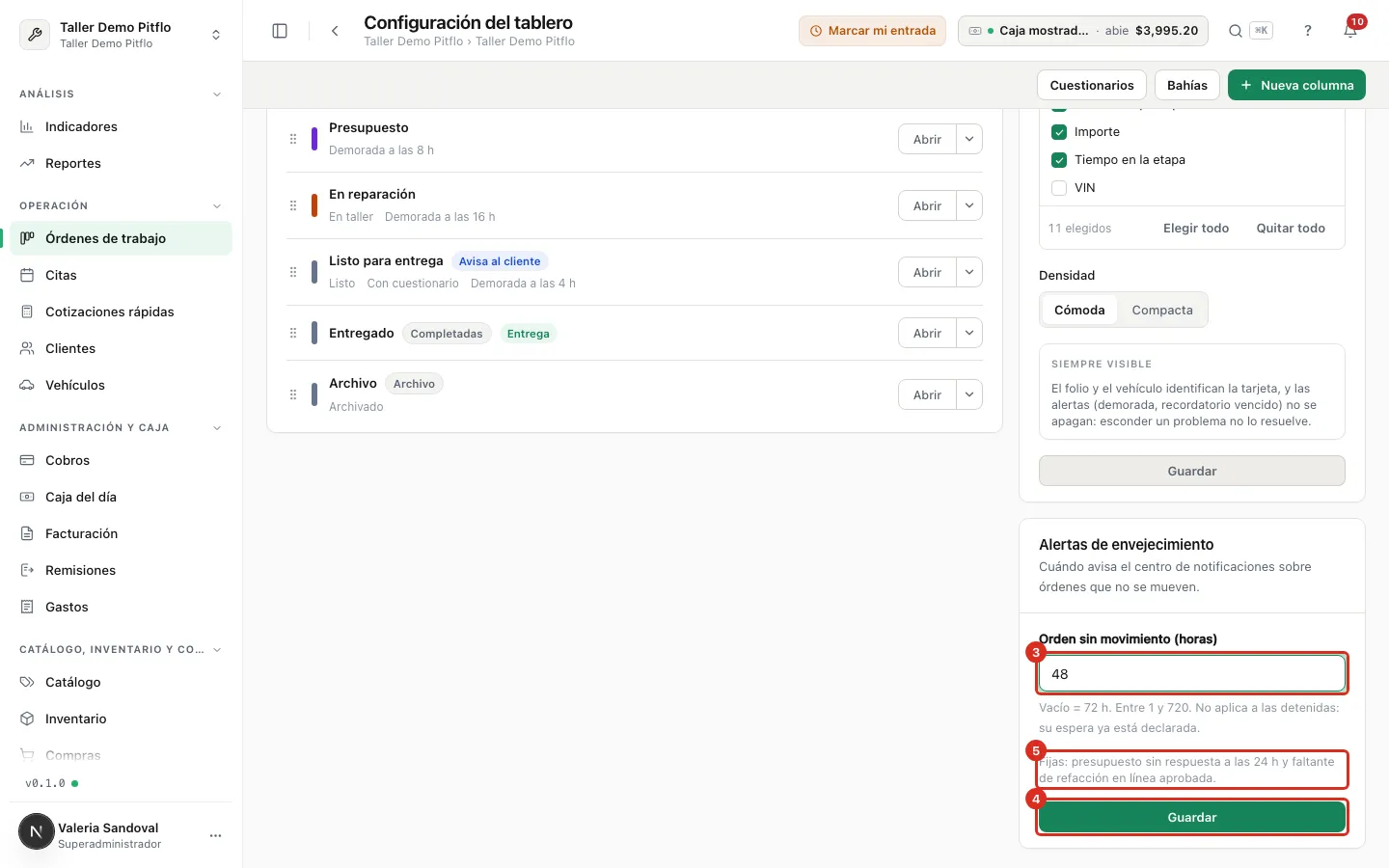Toggle the Importe checkbox
This screenshot has width=1389, height=868.
pos(1059,132)
